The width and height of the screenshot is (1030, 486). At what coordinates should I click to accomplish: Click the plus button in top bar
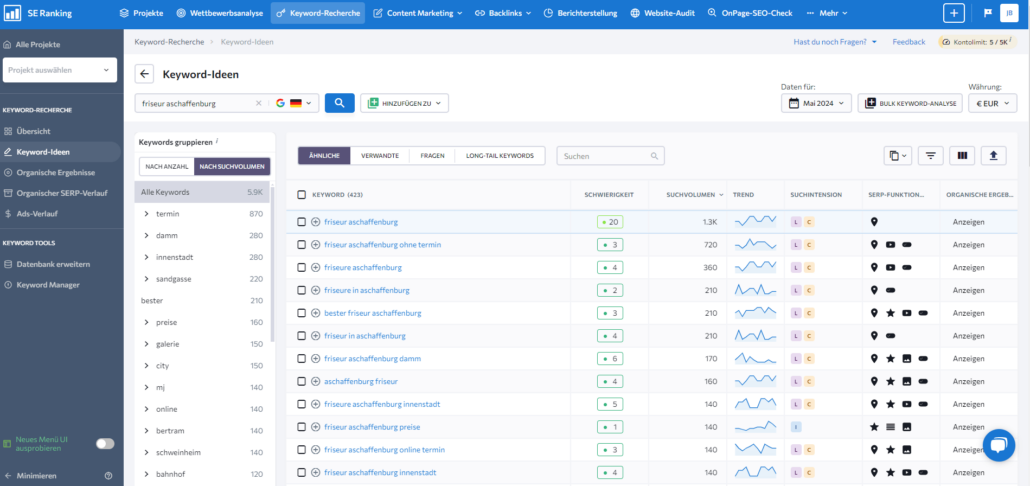(954, 13)
